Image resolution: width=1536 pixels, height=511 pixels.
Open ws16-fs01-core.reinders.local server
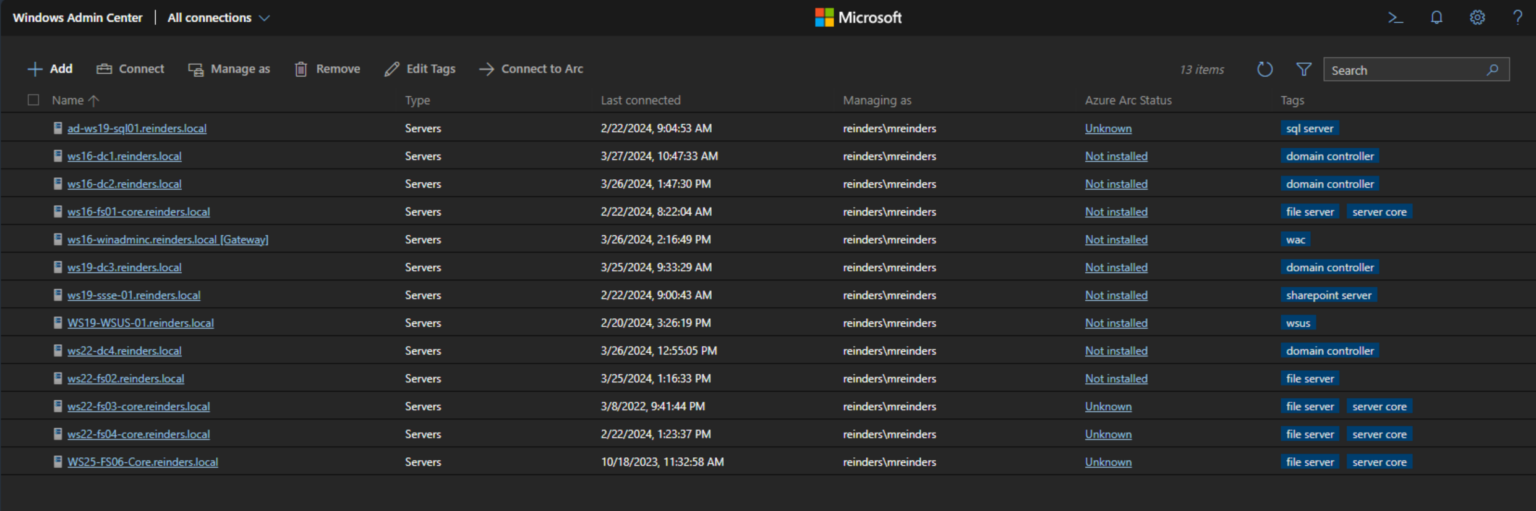[x=138, y=212]
